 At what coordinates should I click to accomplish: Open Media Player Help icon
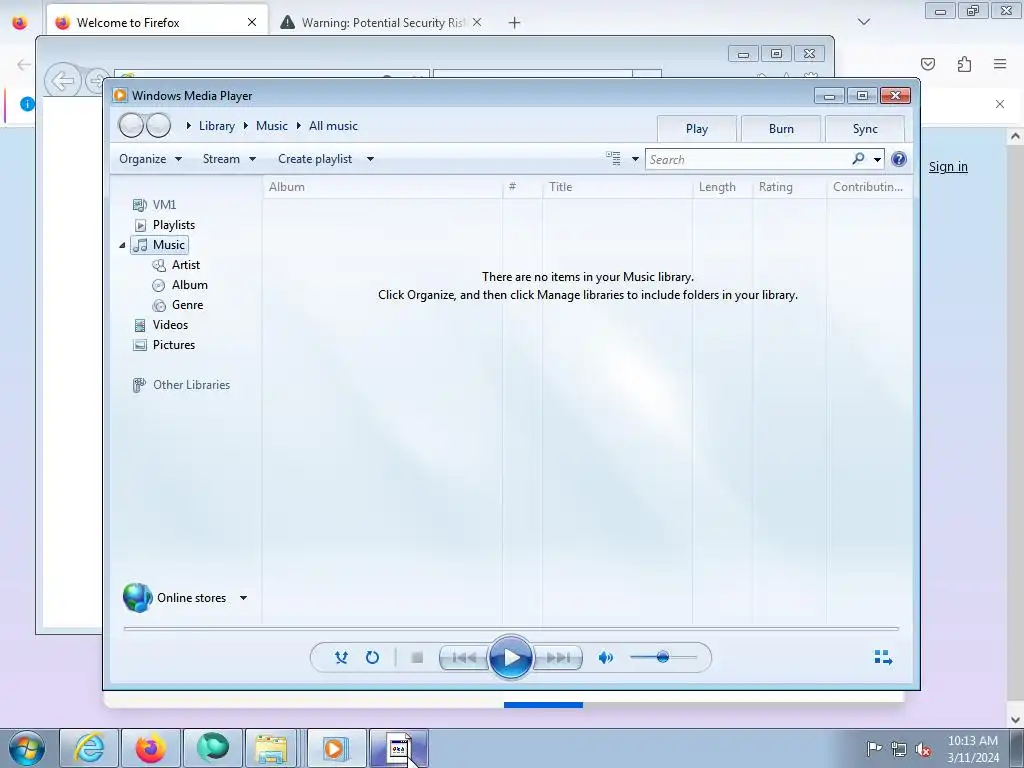click(899, 159)
